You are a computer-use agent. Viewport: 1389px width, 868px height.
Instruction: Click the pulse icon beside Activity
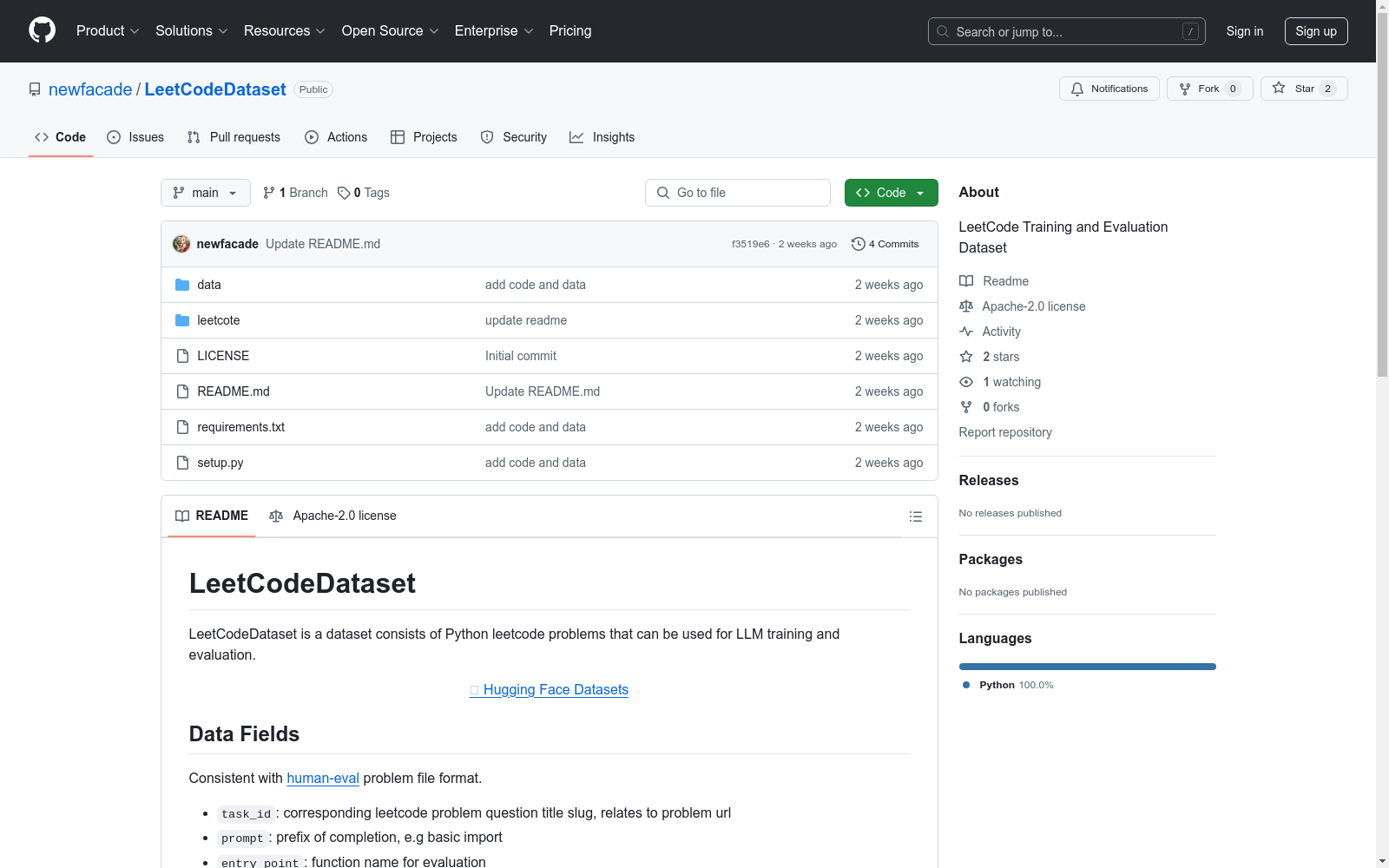click(x=966, y=332)
